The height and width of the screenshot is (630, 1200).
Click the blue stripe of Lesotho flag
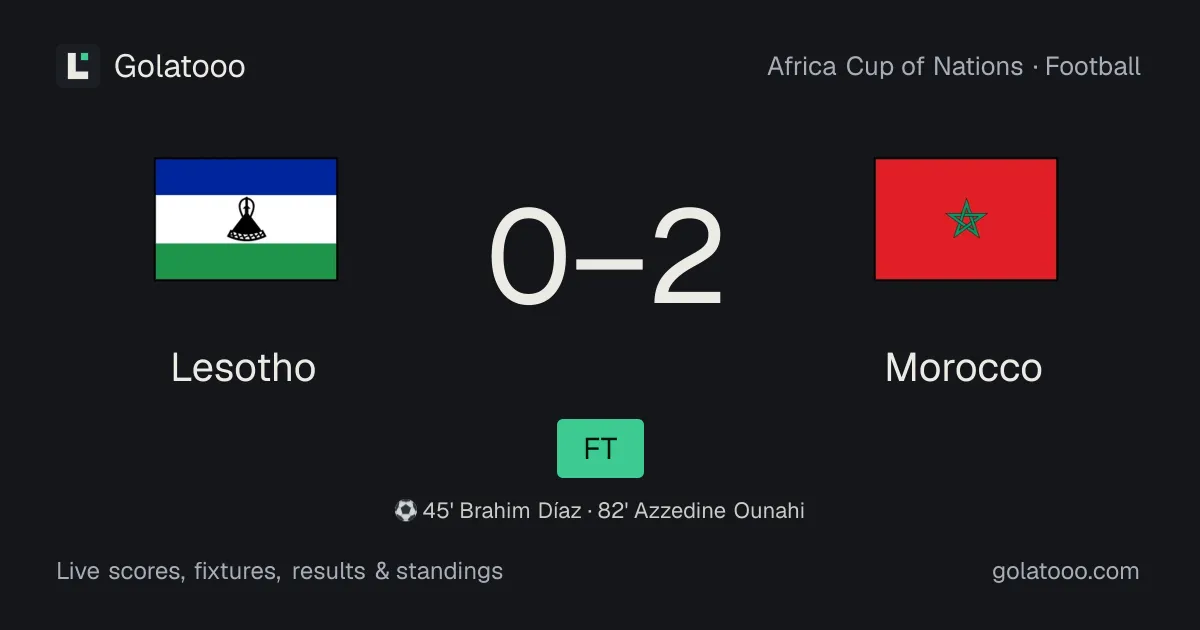coord(246,177)
